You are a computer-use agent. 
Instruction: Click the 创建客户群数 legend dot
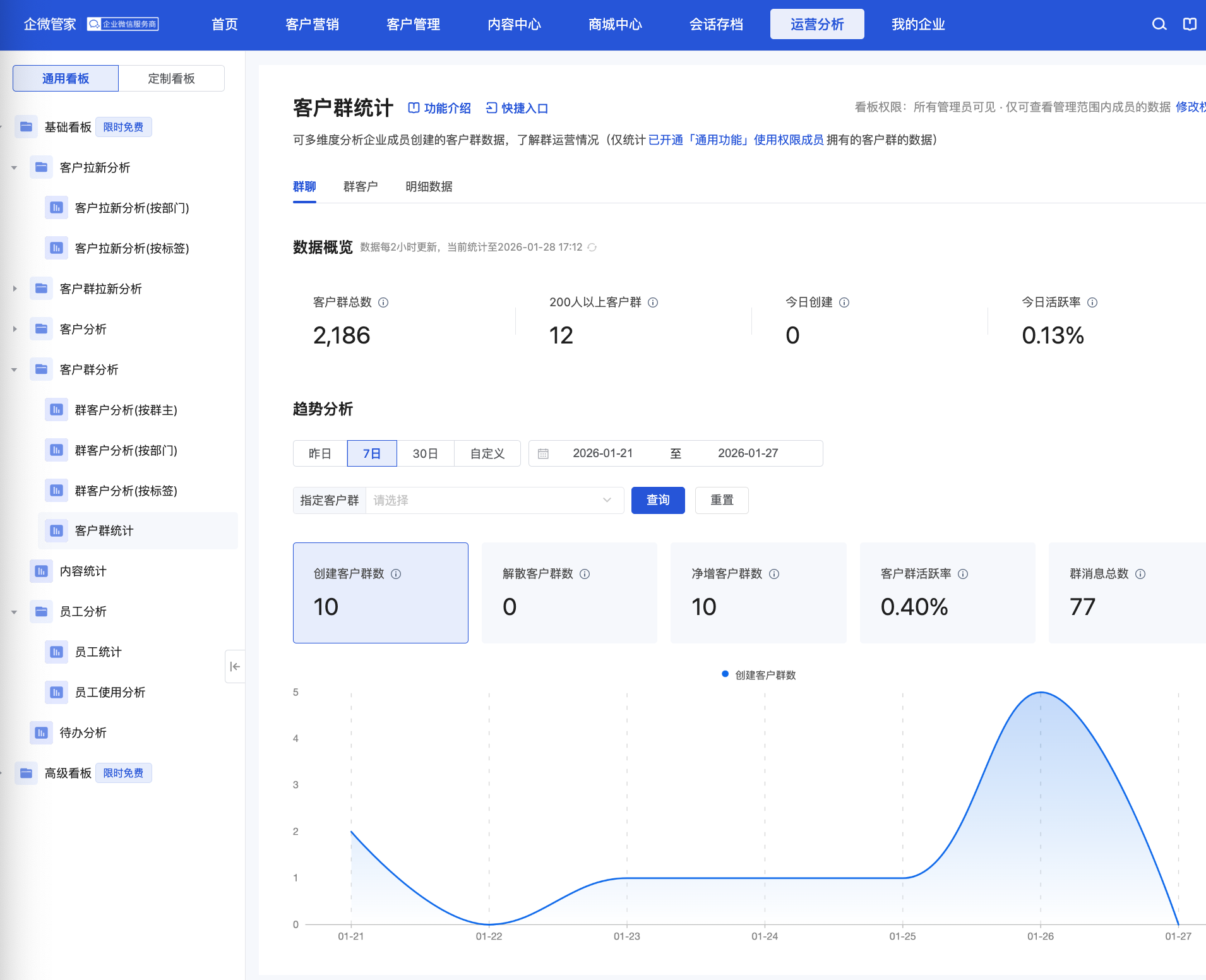(x=725, y=674)
